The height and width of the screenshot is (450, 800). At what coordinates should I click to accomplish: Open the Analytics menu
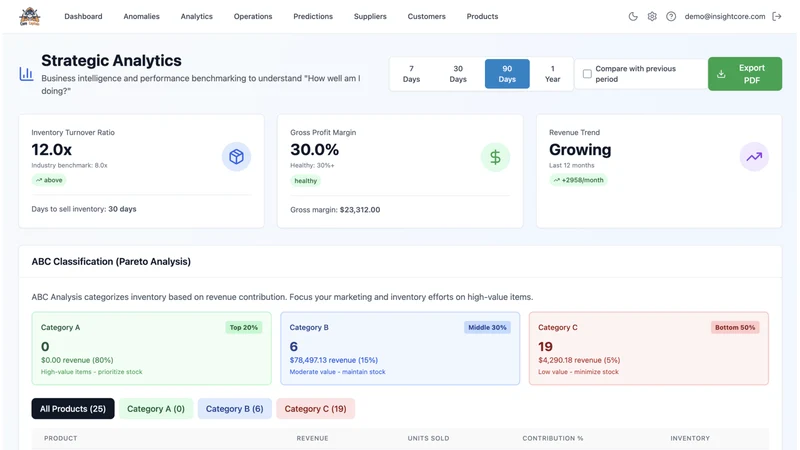196,16
